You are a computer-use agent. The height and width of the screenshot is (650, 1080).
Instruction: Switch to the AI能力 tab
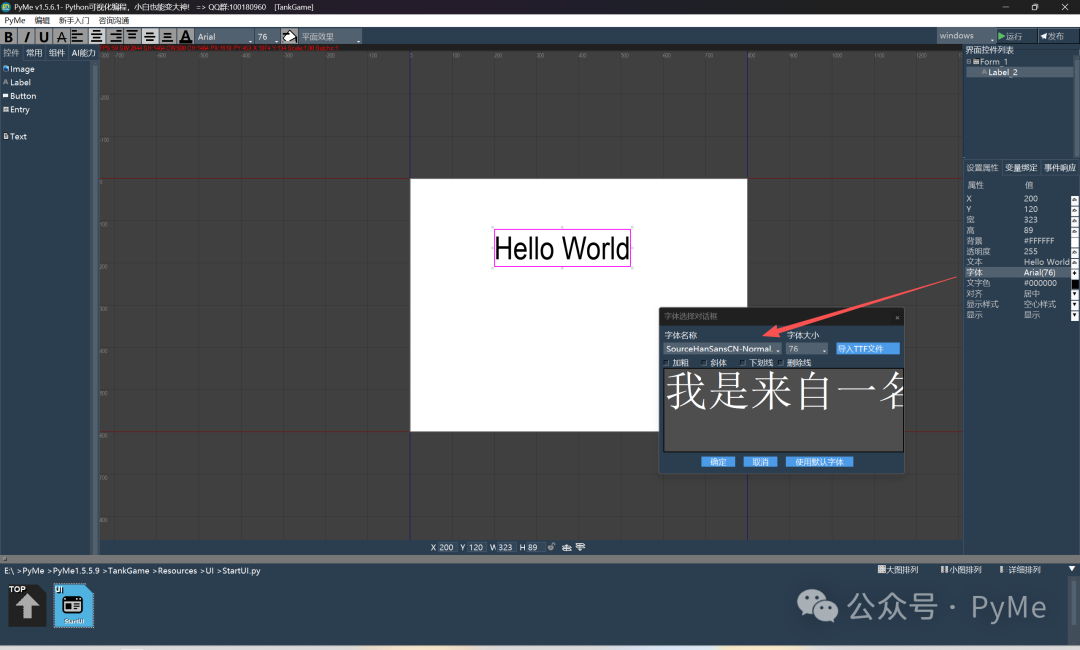tap(83, 53)
